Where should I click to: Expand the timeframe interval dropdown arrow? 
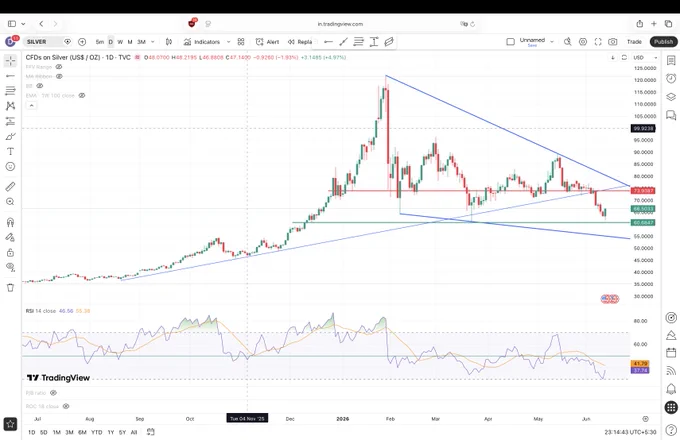click(153, 42)
